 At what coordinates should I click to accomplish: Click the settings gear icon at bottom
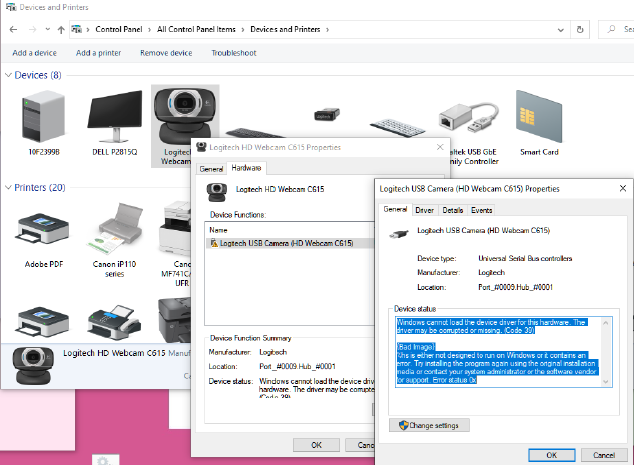[x=104, y=460]
